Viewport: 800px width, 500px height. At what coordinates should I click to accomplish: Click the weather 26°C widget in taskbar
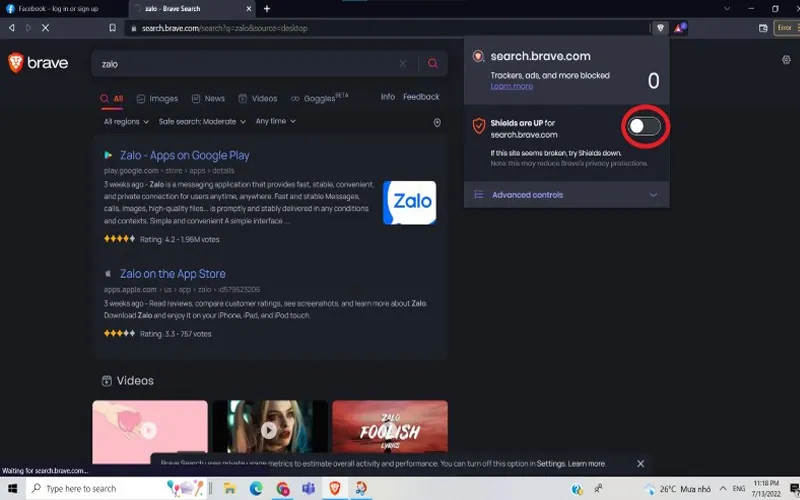678,489
